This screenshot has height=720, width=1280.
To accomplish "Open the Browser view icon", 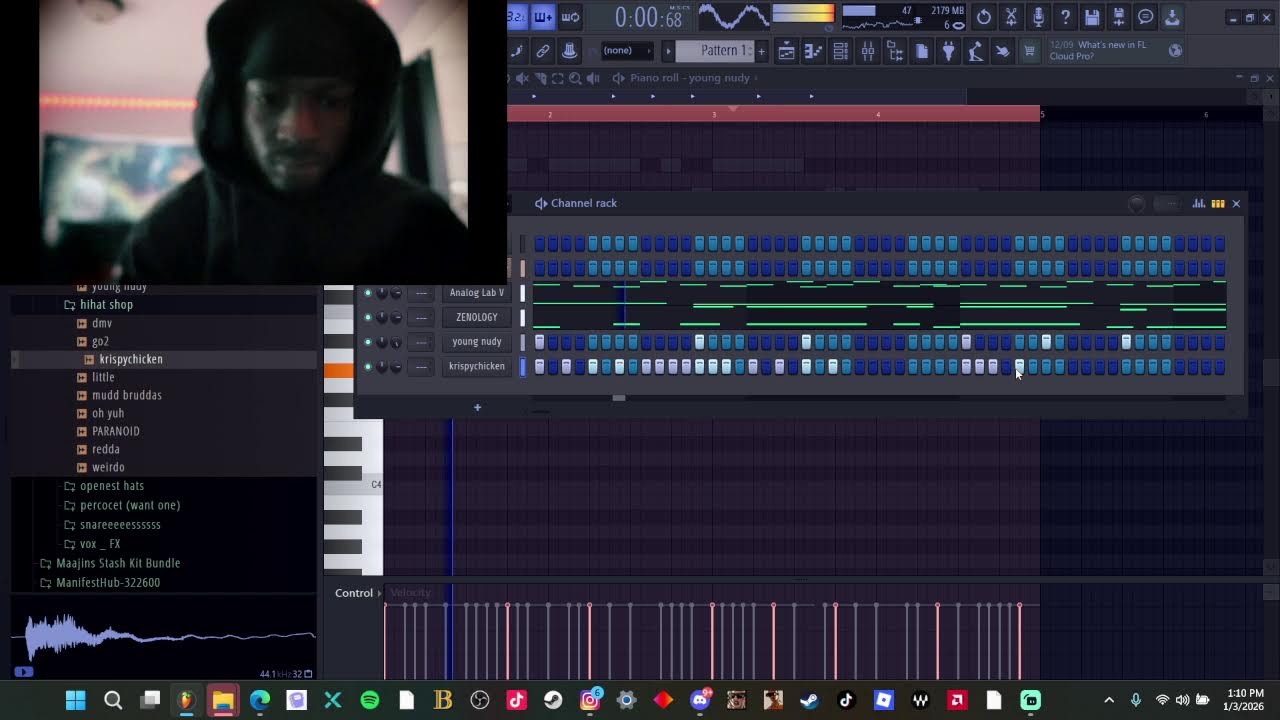I will coord(895,51).
